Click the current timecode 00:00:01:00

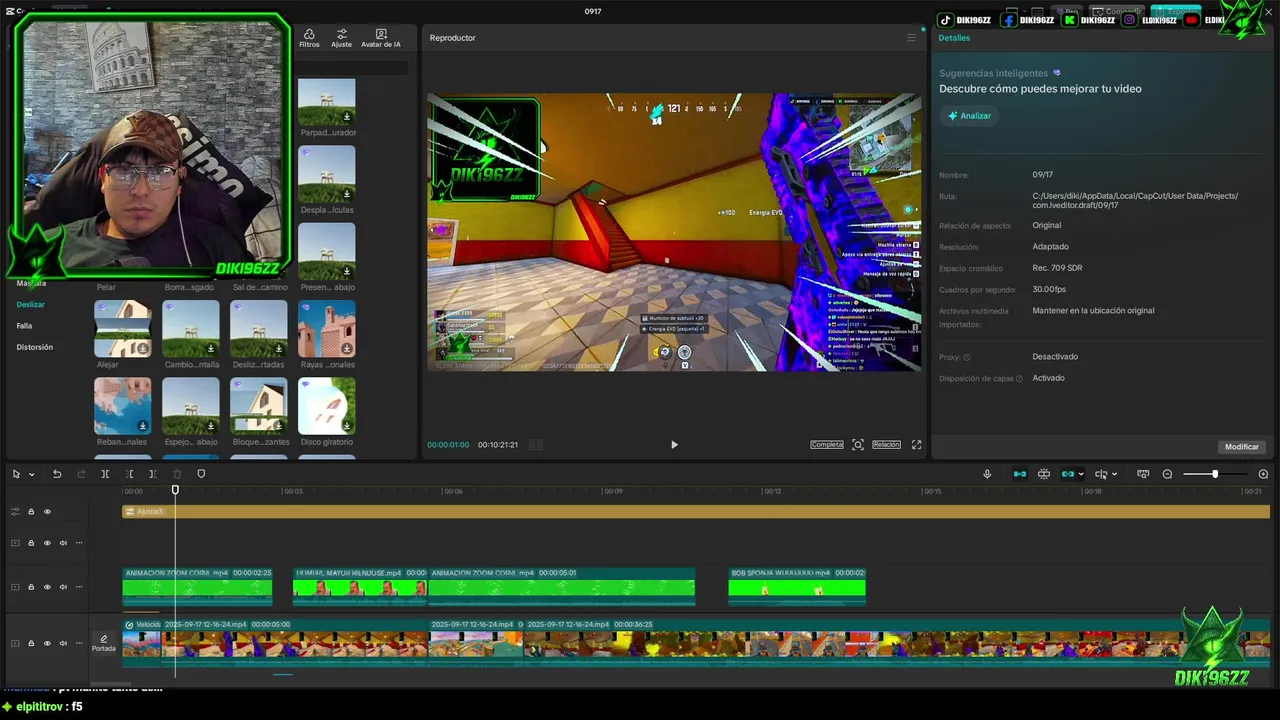pos(448,445)
